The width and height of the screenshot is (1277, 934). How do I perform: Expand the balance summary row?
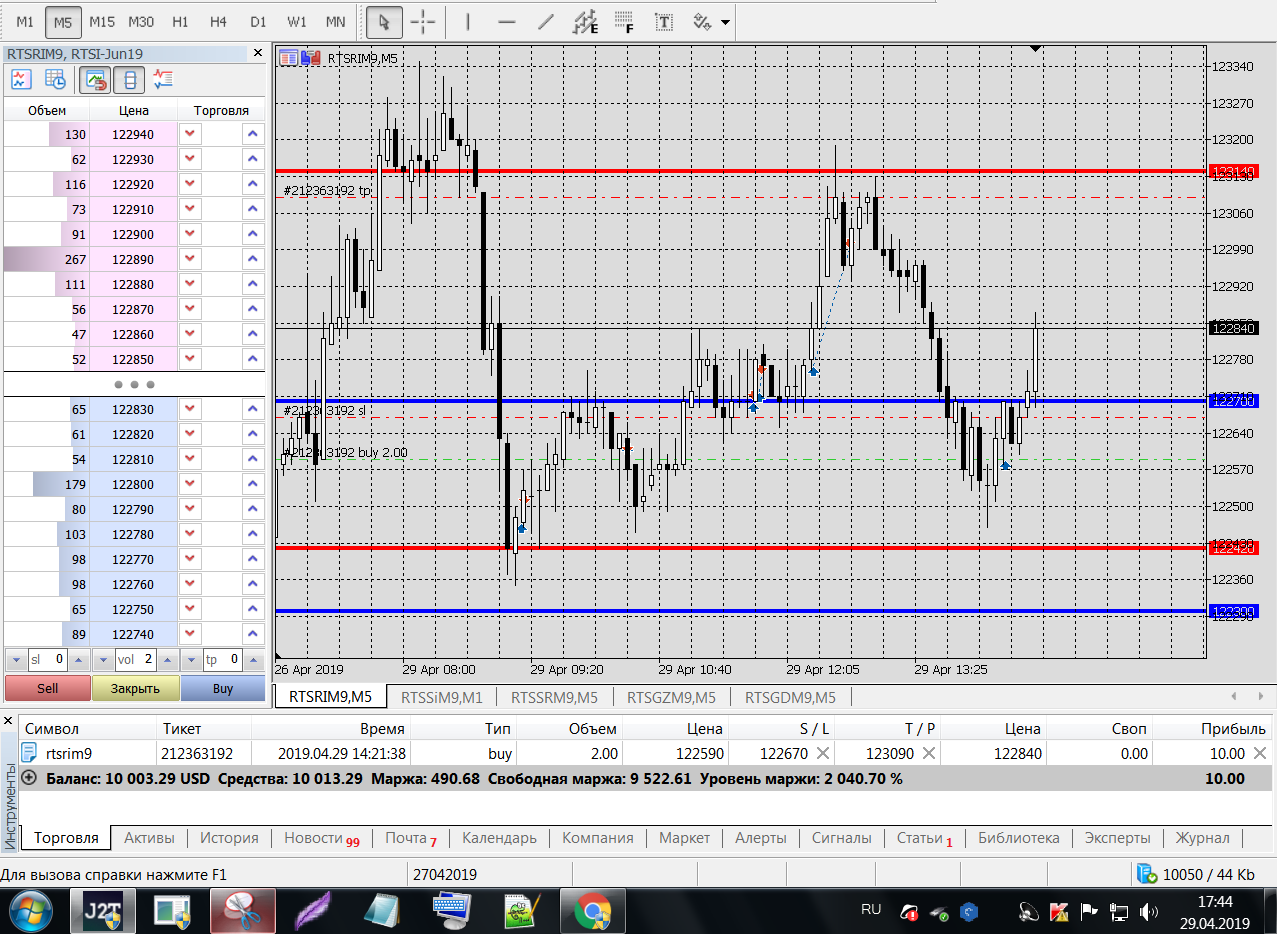[x=28, y=778]
